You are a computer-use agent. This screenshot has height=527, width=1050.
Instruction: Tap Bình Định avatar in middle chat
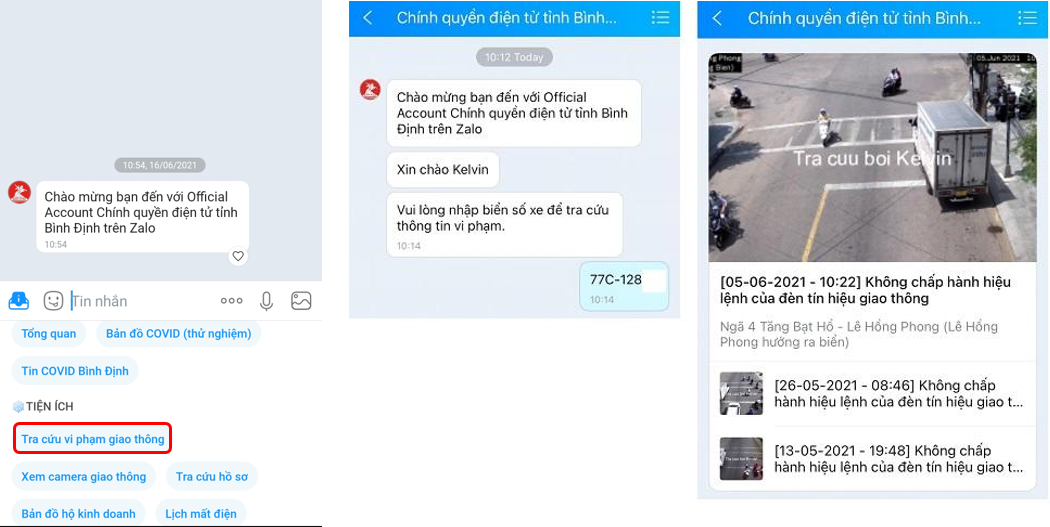370,90
